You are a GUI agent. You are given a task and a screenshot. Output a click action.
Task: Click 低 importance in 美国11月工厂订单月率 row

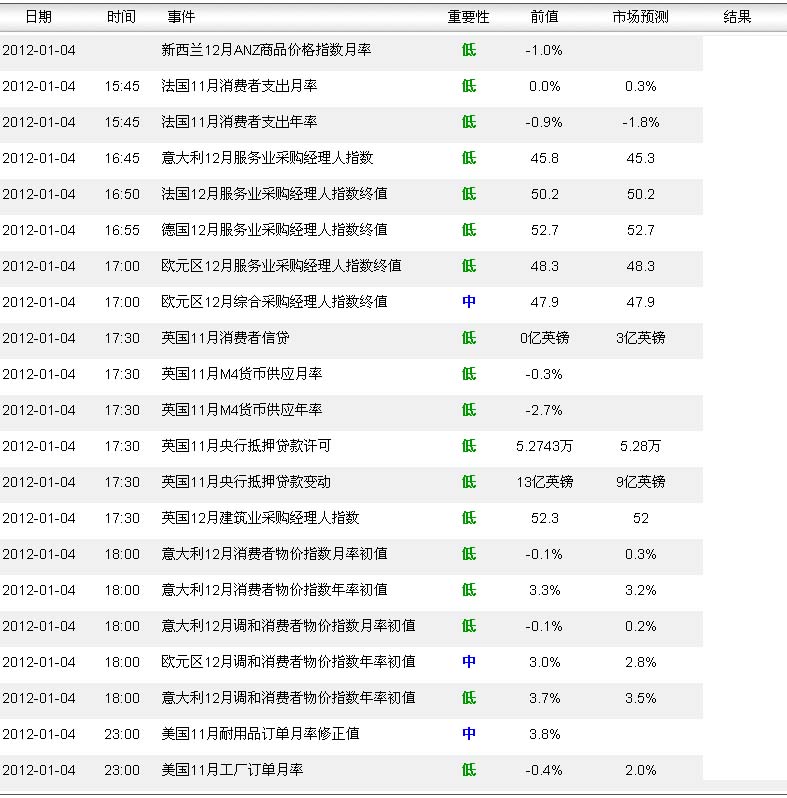(469, 770)
